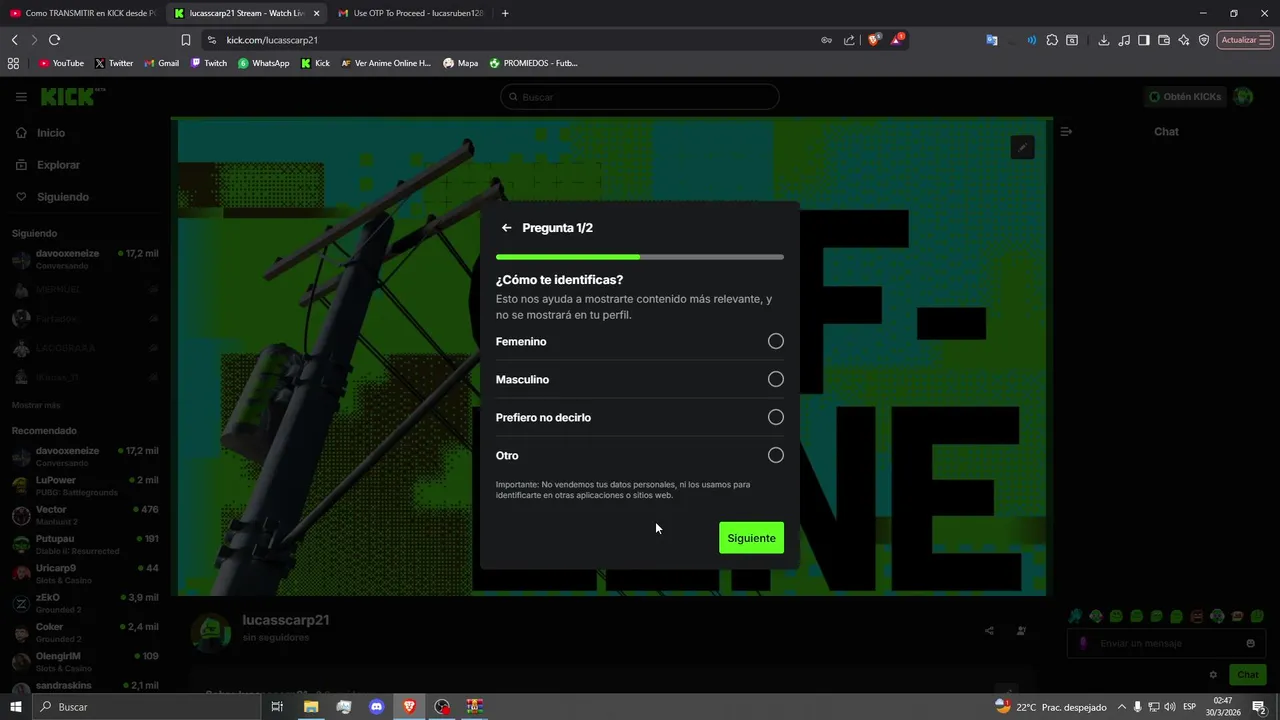Toggle the browser sidebar panel
This screenshot has width=1280, height=720.
tap(1143, 40)
